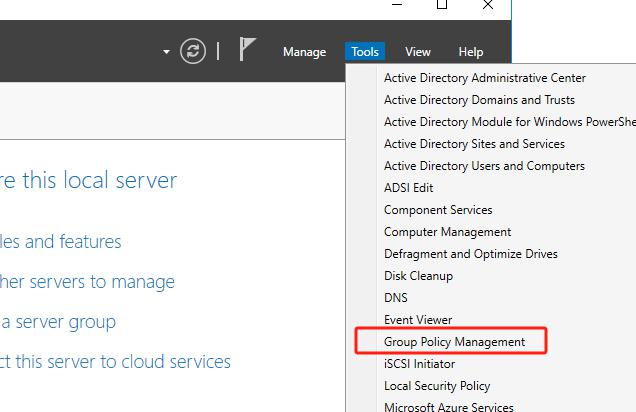636x412 pixels.
Task: Collapse the Tools menu
Action: 365,52
